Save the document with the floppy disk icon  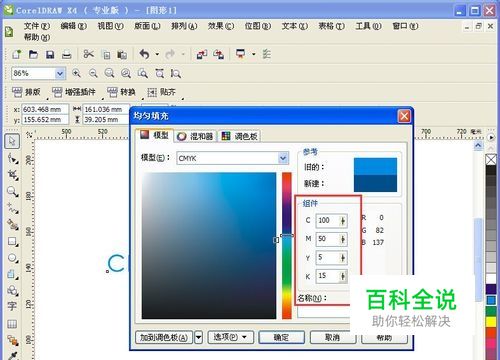(x=50, y=54)
